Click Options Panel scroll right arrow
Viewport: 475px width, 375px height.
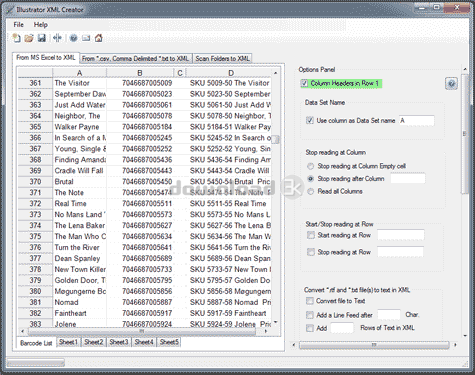[x=455, y=345]
